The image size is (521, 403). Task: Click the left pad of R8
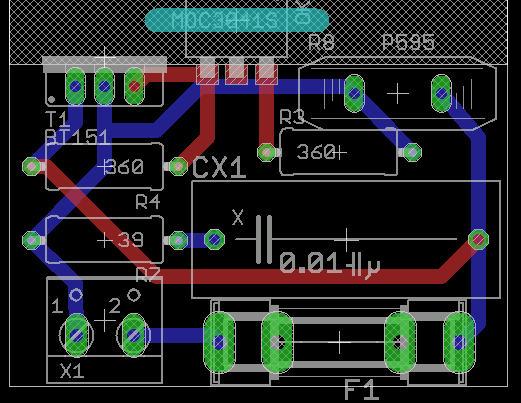pyautogui.click(x=354, y=93)
